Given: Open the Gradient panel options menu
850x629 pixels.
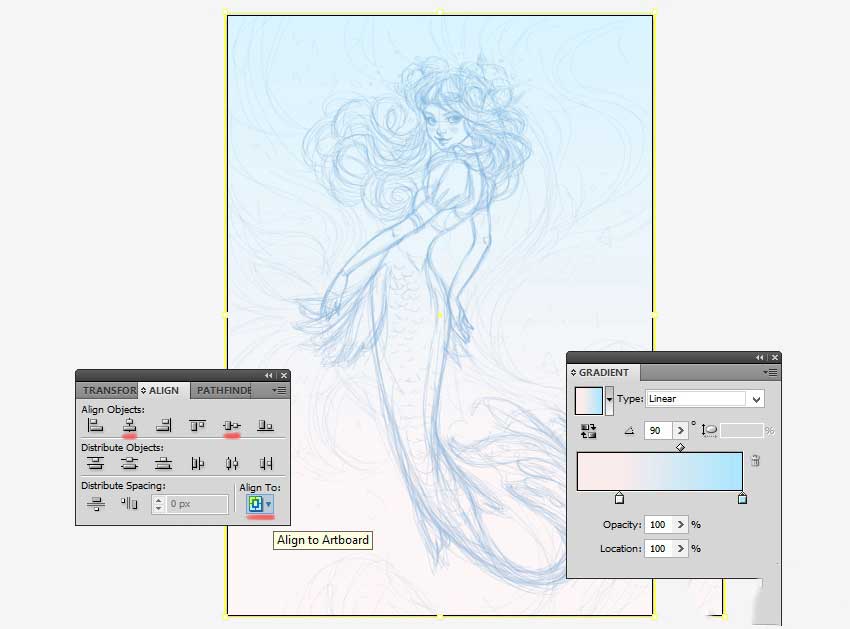Looking at the screenshot, I should (770, 372).
